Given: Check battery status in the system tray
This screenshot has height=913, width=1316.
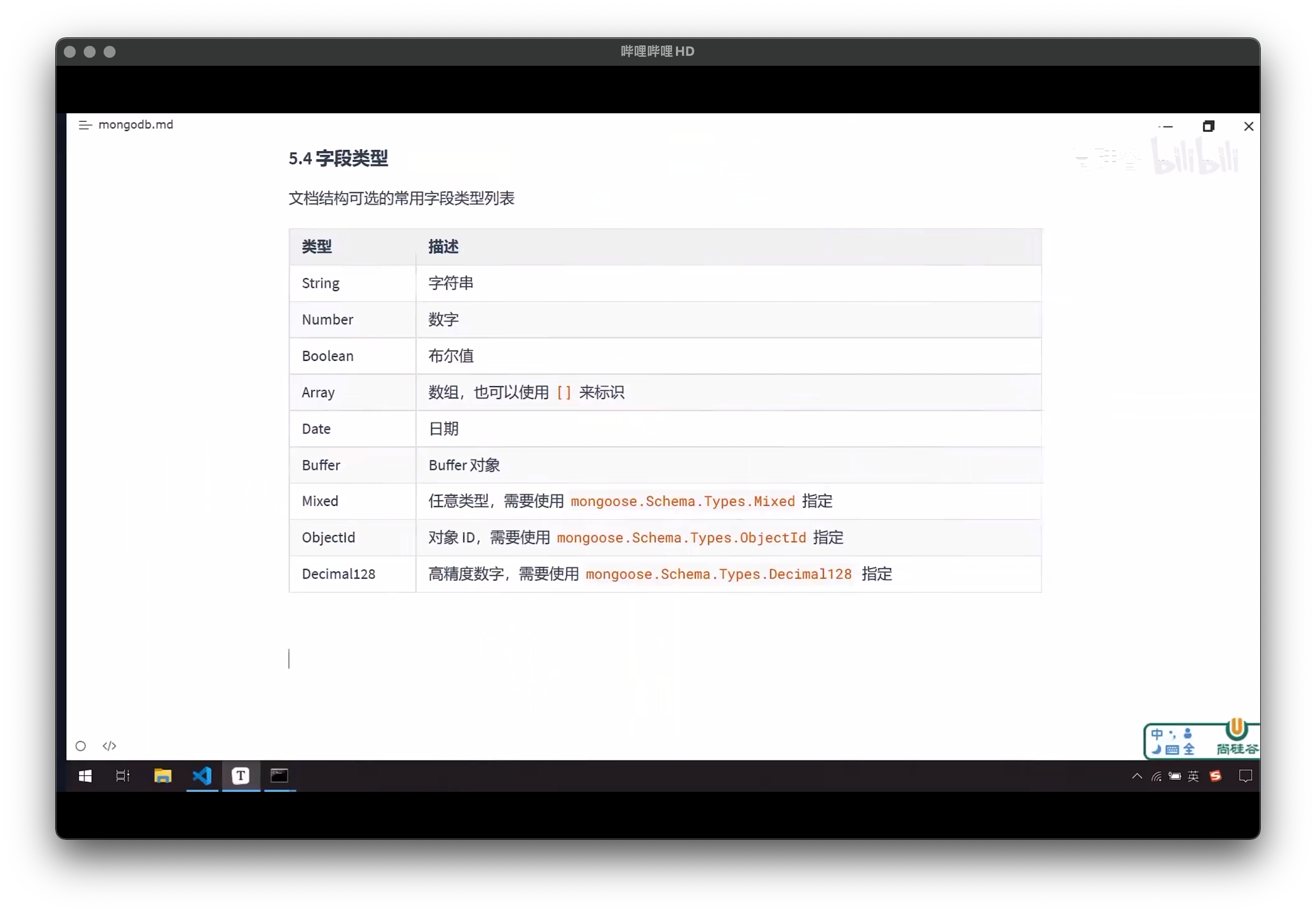Looking at the screenshot, I should (x=1175, y=776).
